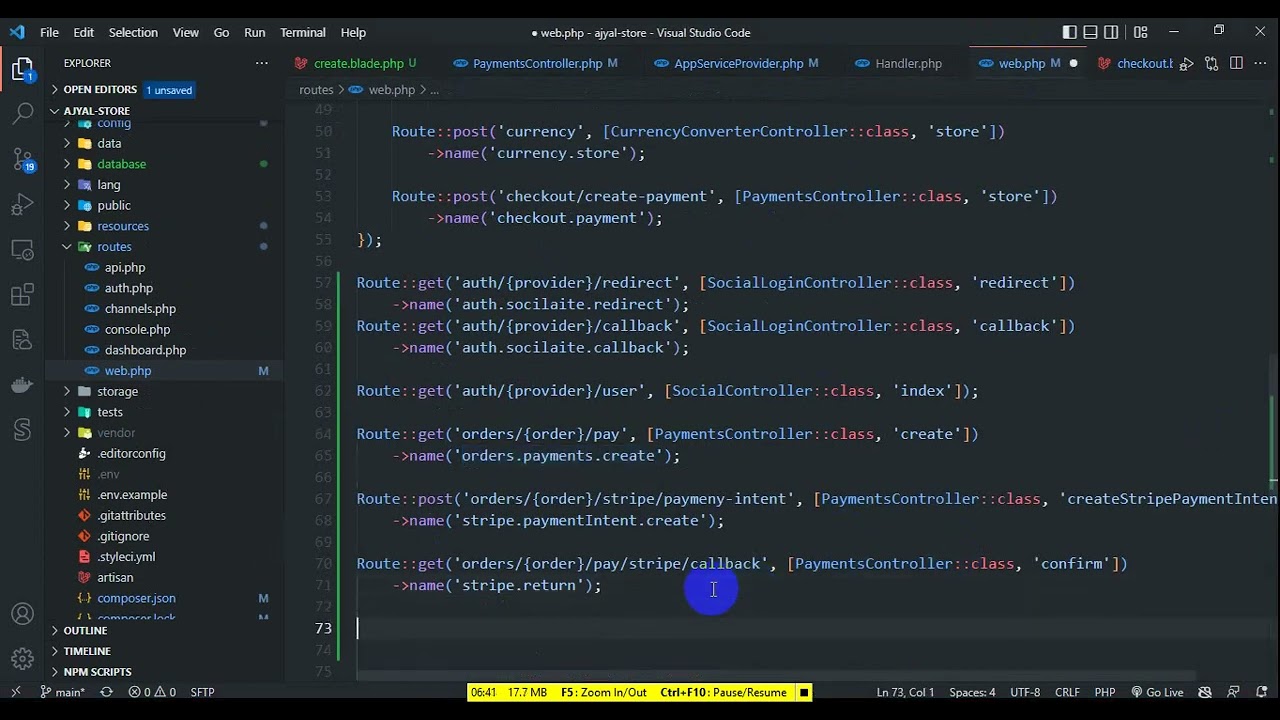1280x720 pixels.
Task: Expand the storage folder
Action: 117,392
